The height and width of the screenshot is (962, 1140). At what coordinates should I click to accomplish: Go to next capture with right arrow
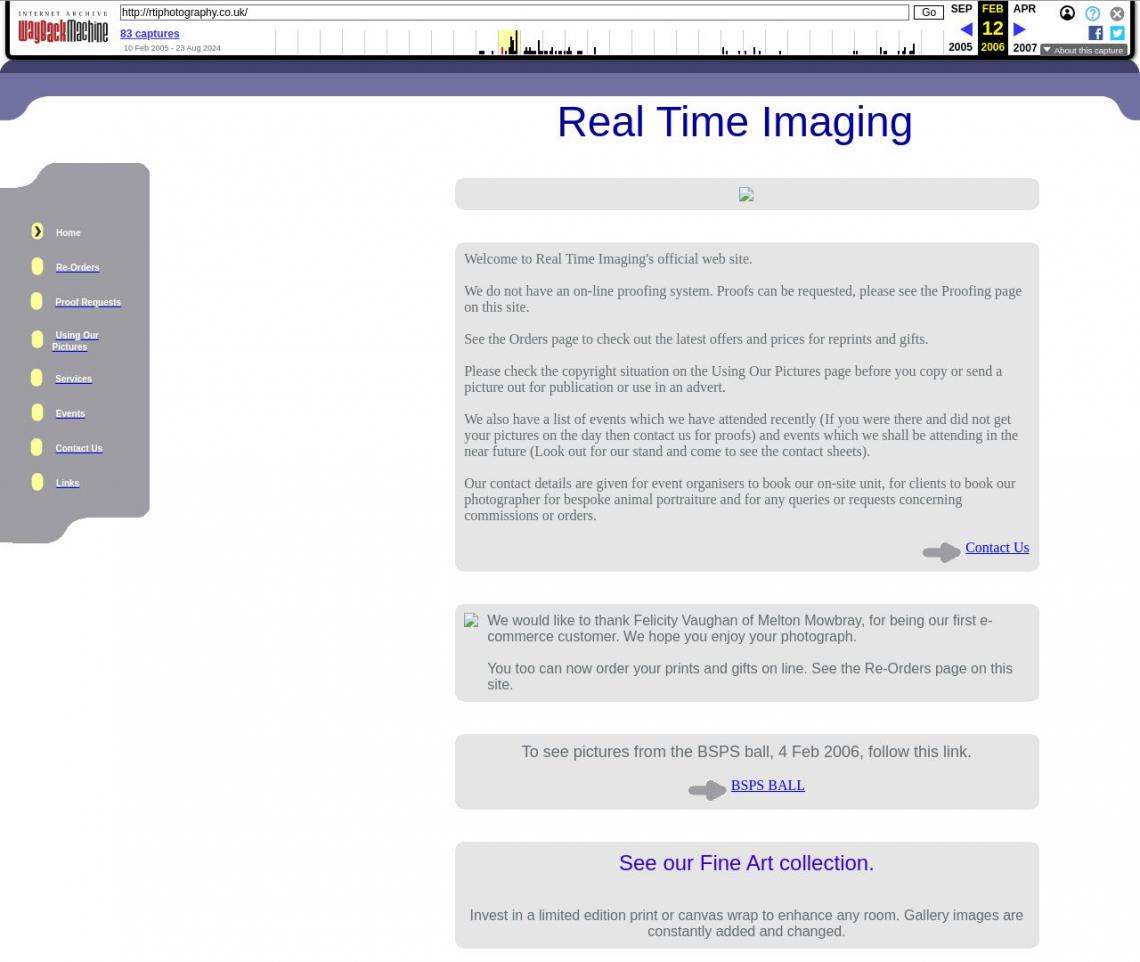pos(1019,29)
